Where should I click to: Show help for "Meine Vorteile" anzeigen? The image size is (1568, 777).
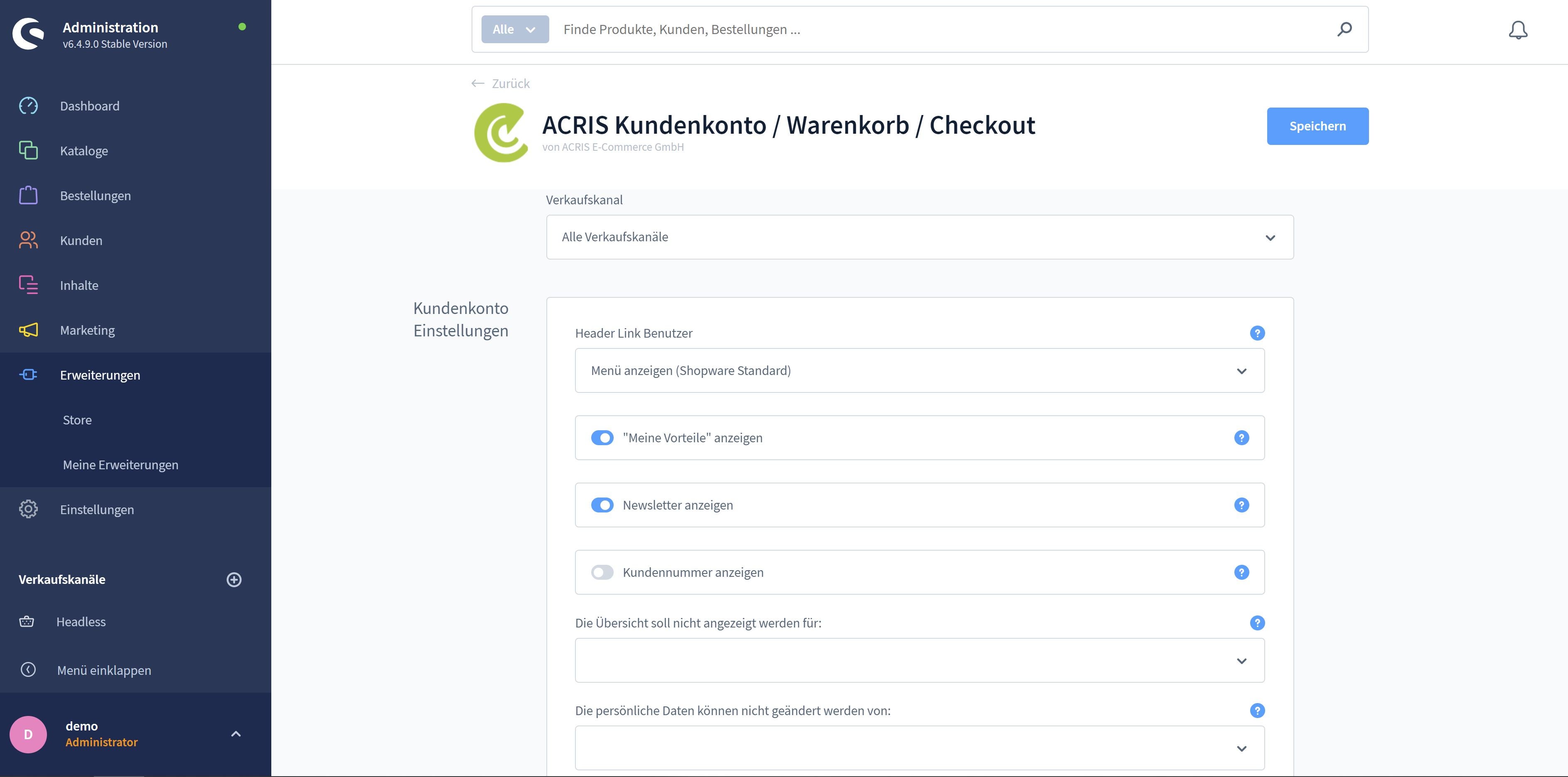[x=1242, y=437]
